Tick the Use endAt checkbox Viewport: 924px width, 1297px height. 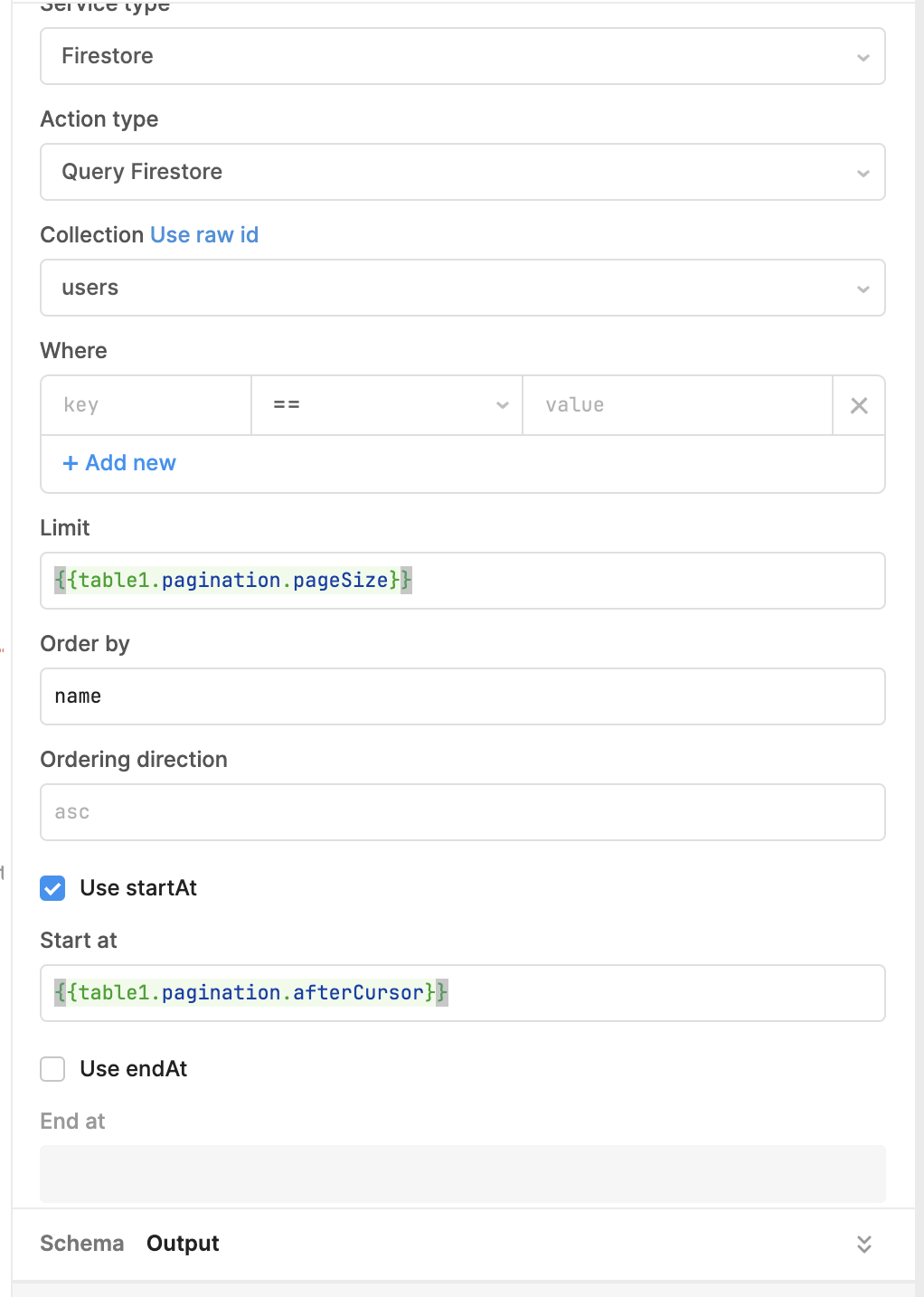[52, 1069]
